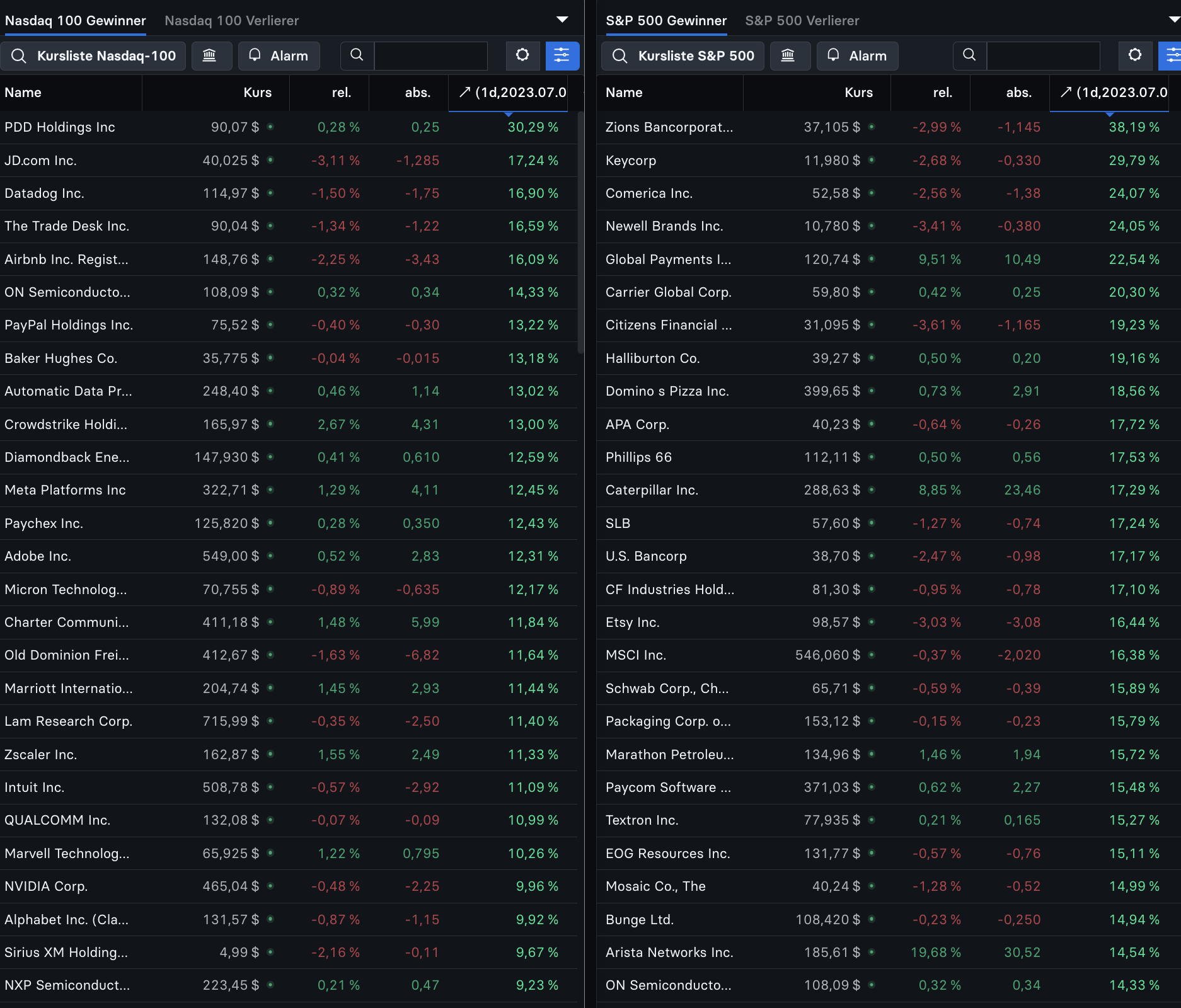The image size is (1181, 1008).
Task: Click the 38,19 % performance value
Action: 1134,127
